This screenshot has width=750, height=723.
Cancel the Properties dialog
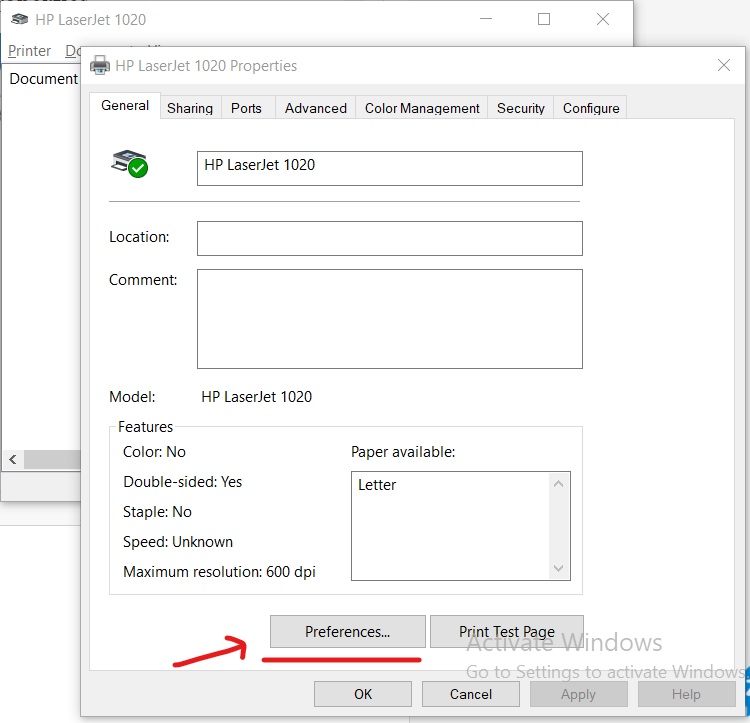(470, 694)
